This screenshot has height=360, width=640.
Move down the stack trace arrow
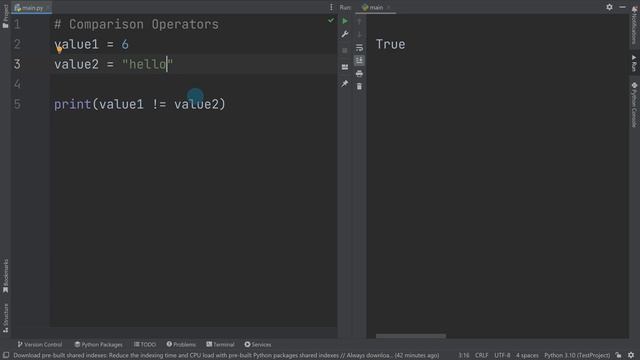(x=359, y=34)
